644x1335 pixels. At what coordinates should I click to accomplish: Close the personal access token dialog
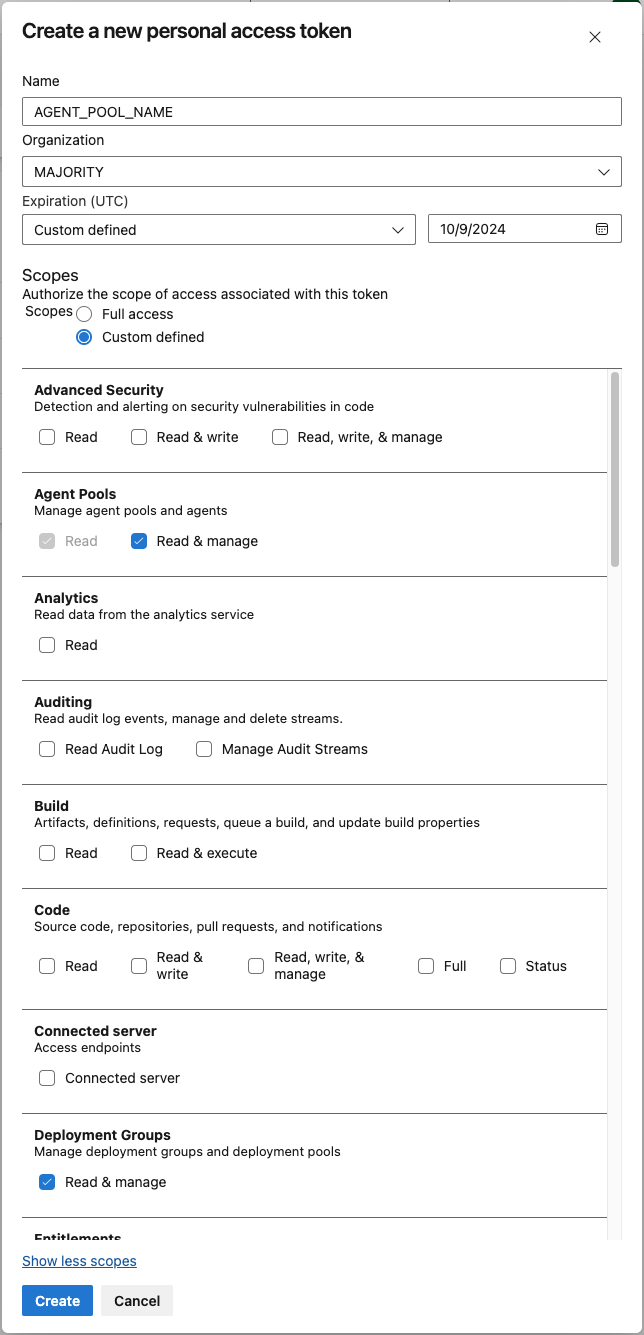pos(595,37)
